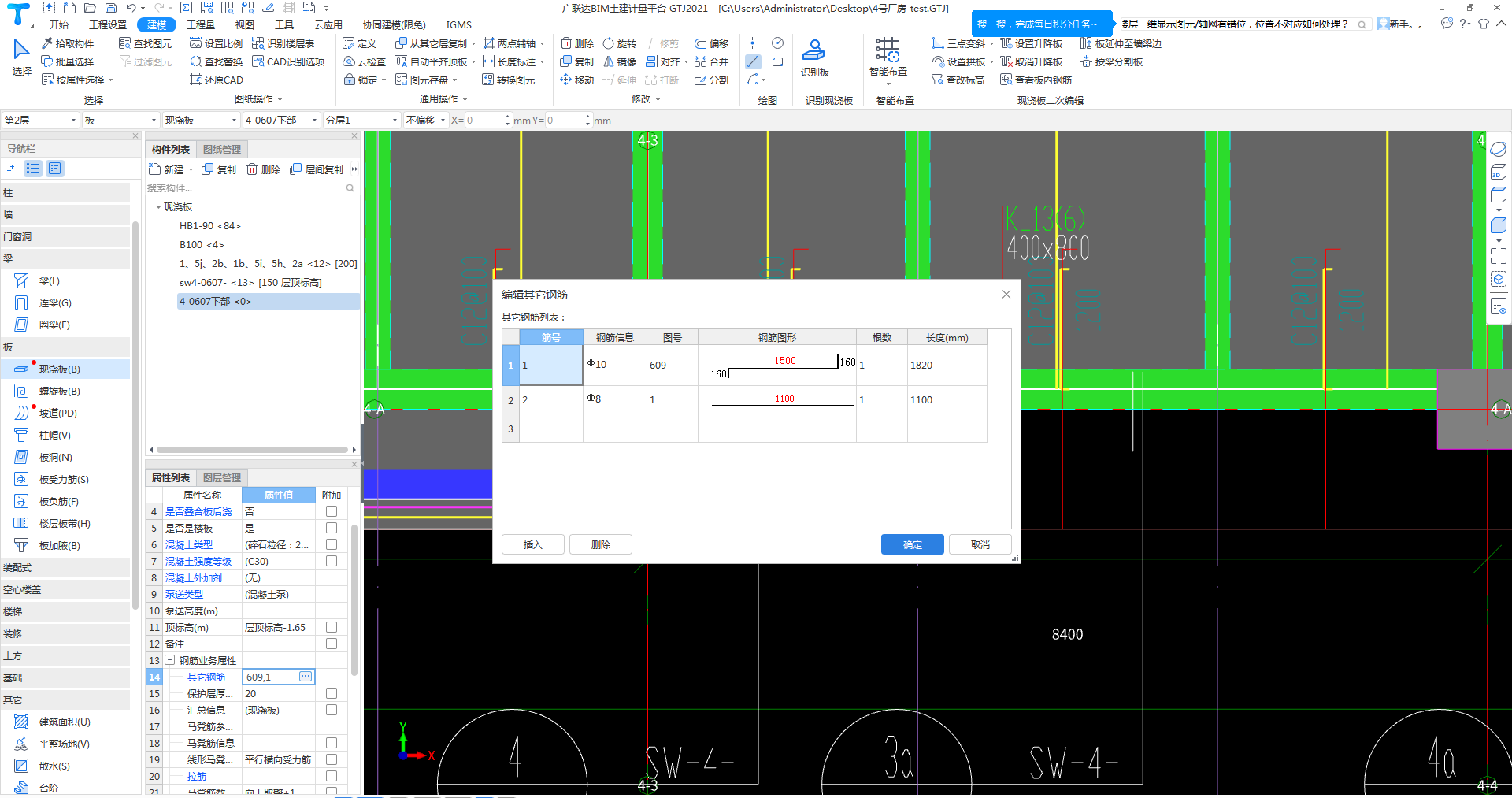Viewport: 1512px width, 798px height.
Task: Open the 工程量 ribbon tab
Action: (201, 25)
